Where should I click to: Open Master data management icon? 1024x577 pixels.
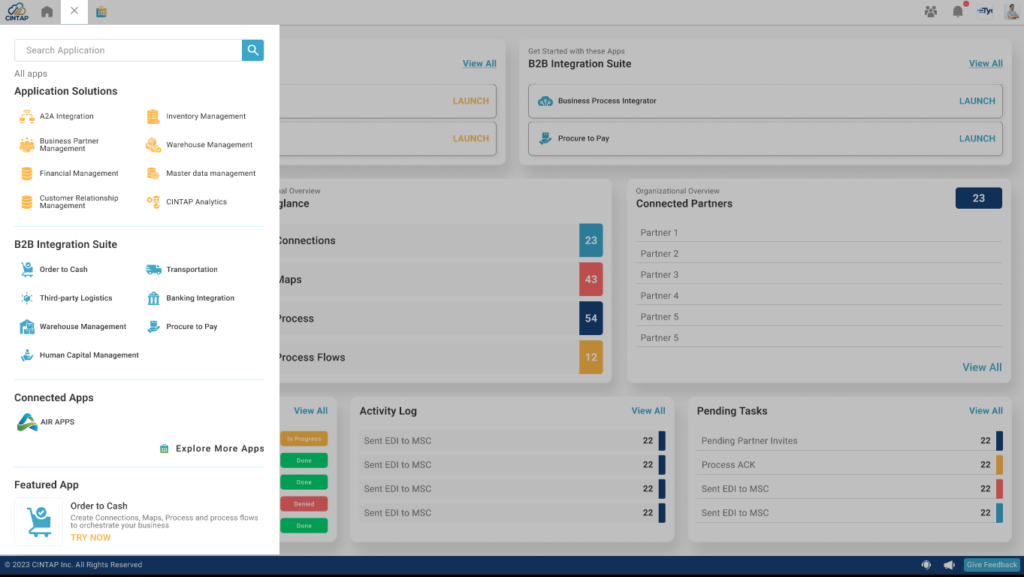pos(153,174)
